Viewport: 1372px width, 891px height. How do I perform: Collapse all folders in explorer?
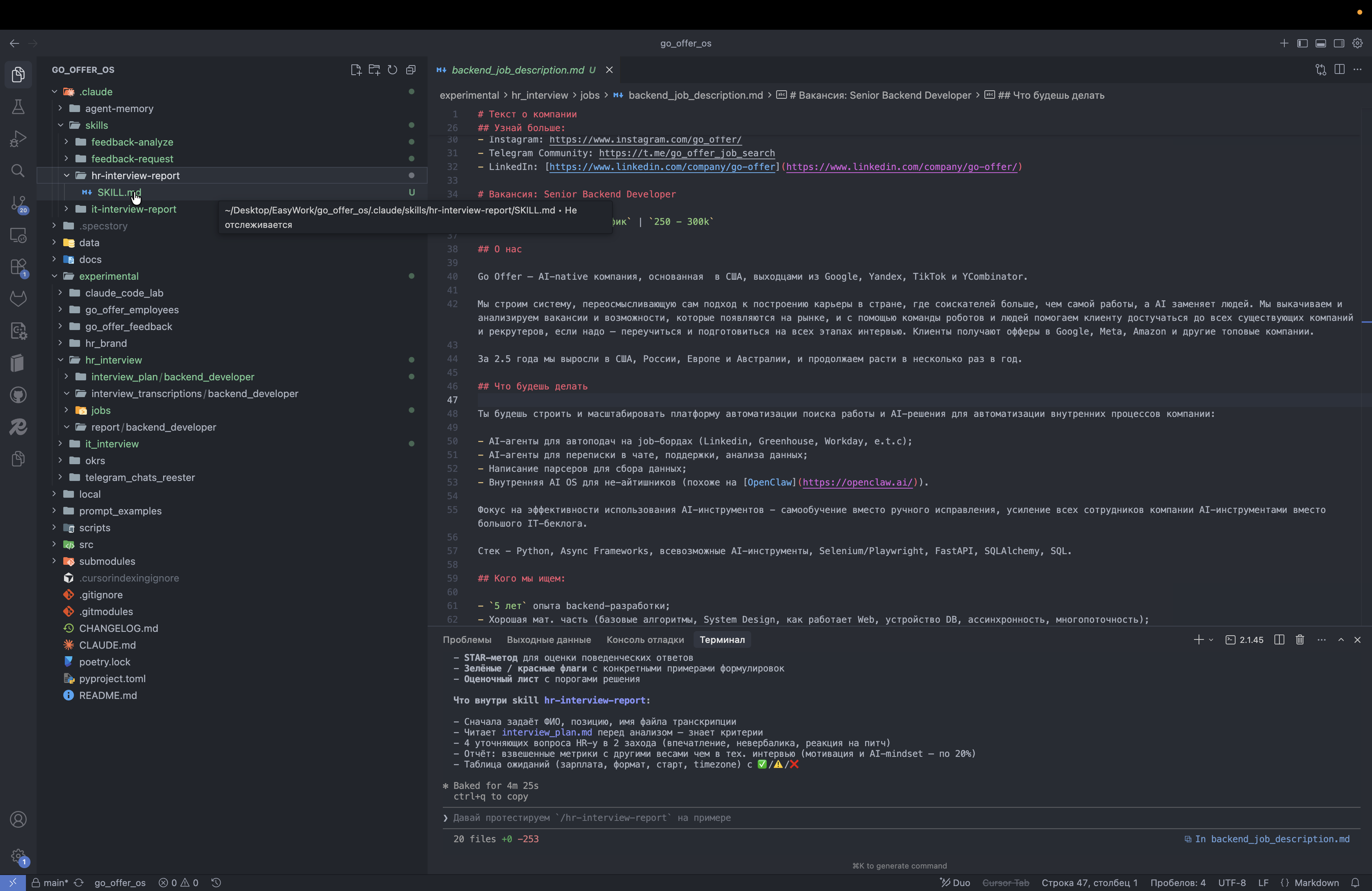(411, 70)
